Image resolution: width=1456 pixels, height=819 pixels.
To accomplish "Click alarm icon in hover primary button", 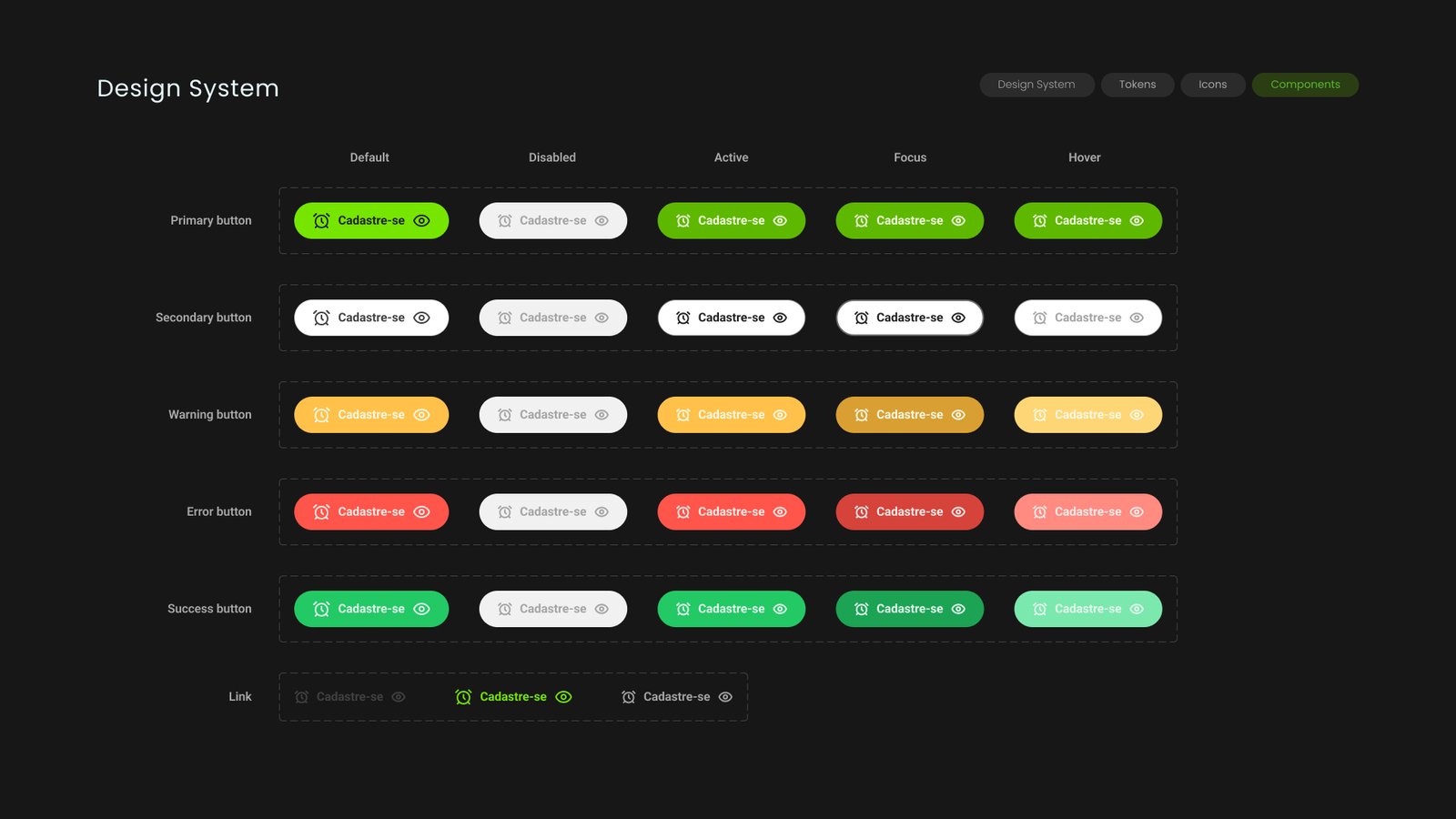I will tap(1040, 221).
